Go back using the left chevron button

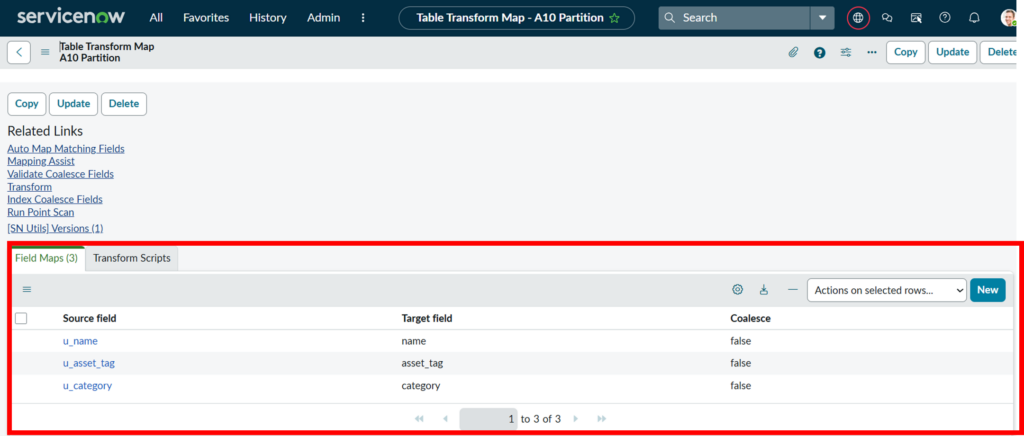pyautogui.click(x=19, y=53)
